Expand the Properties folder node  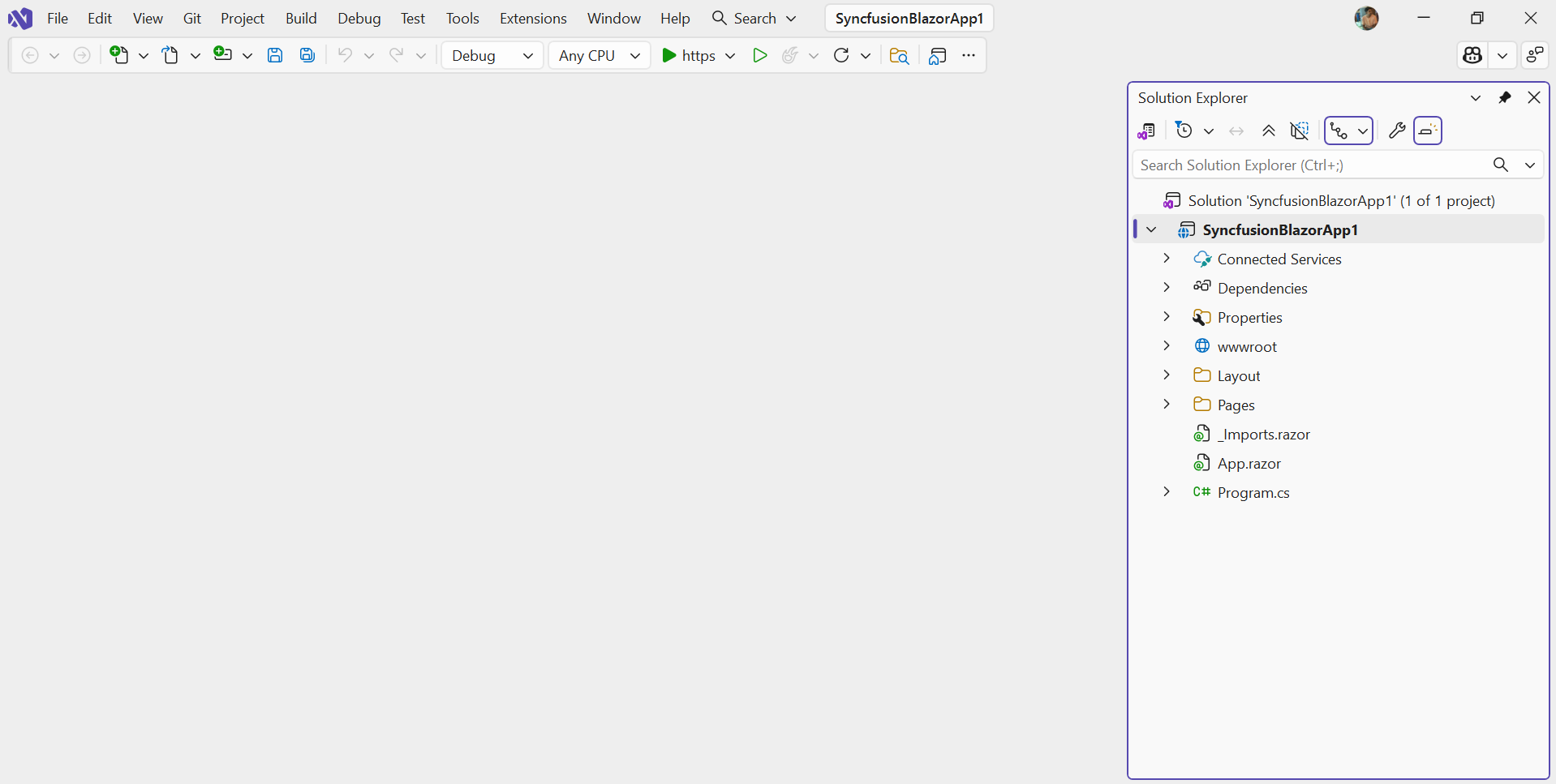tap(1167, 316)
